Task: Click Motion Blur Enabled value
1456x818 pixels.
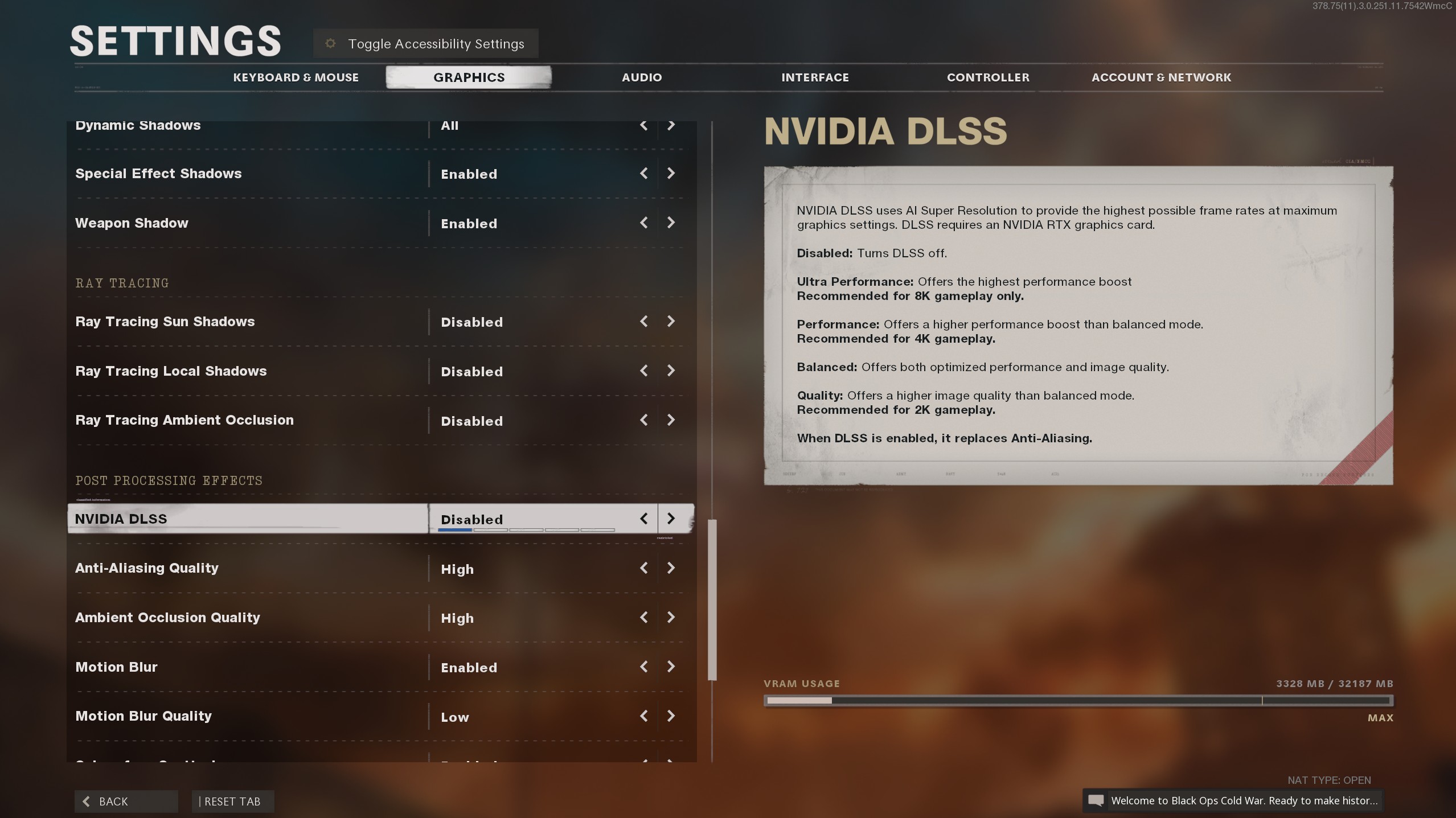Action: (x=469, y=668)
